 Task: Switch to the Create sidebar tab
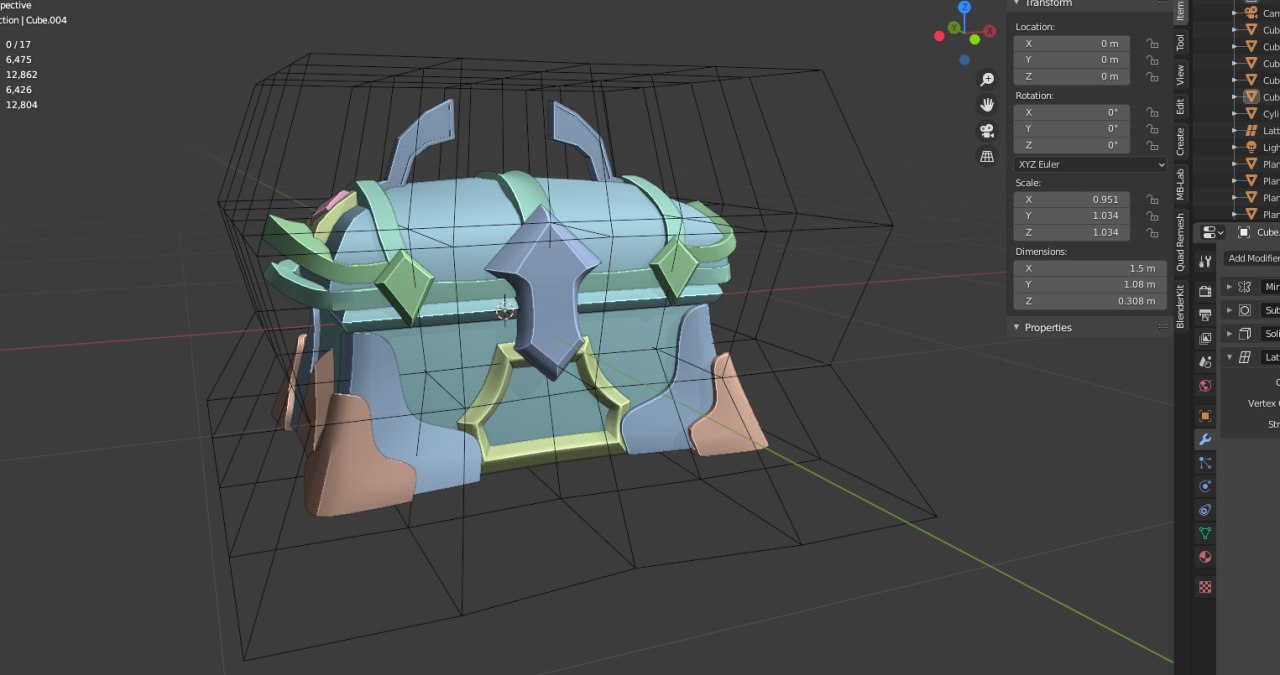pyautogui.click(x=1180, y=141)
